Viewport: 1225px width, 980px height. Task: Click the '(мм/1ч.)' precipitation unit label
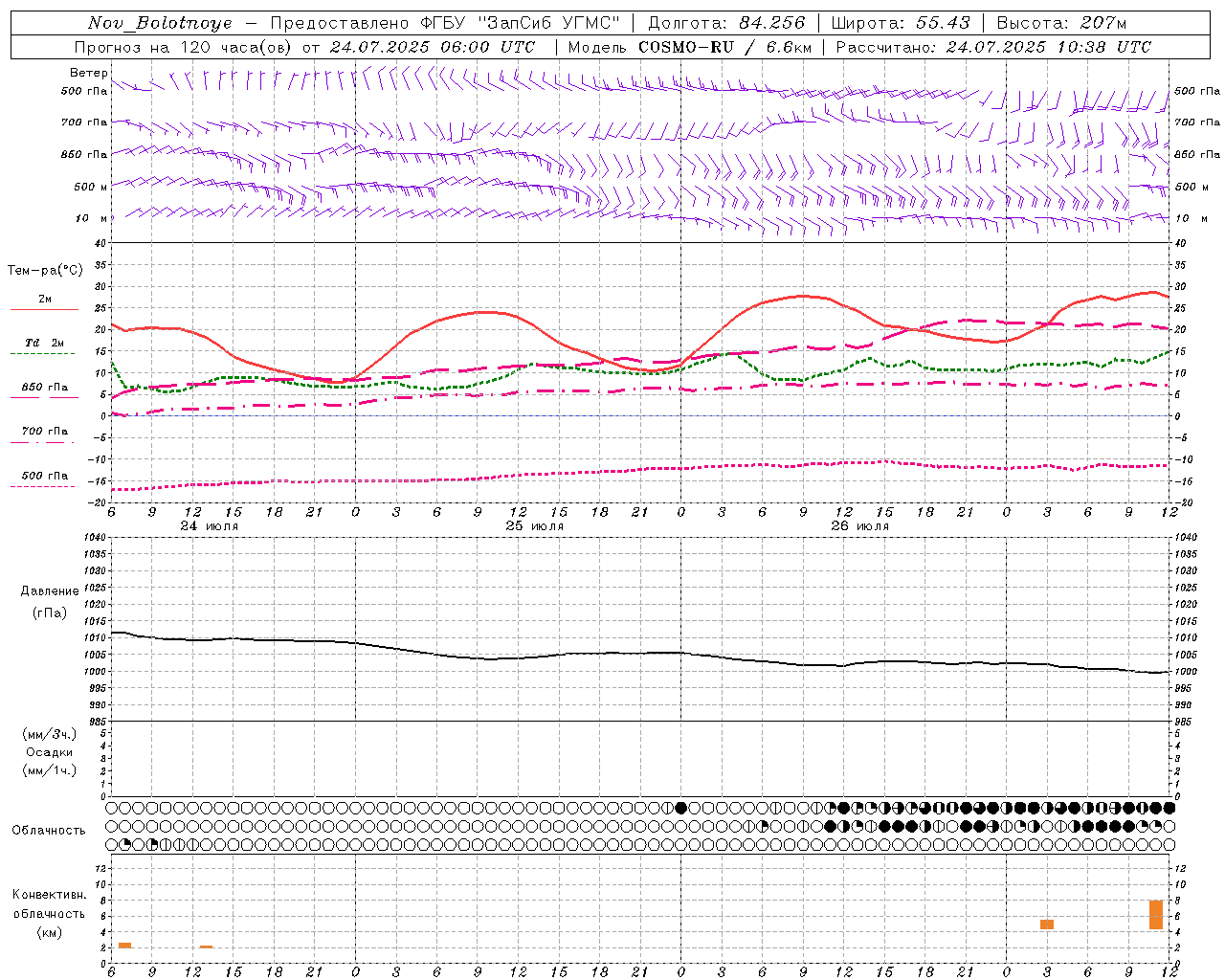coord(50,770)
